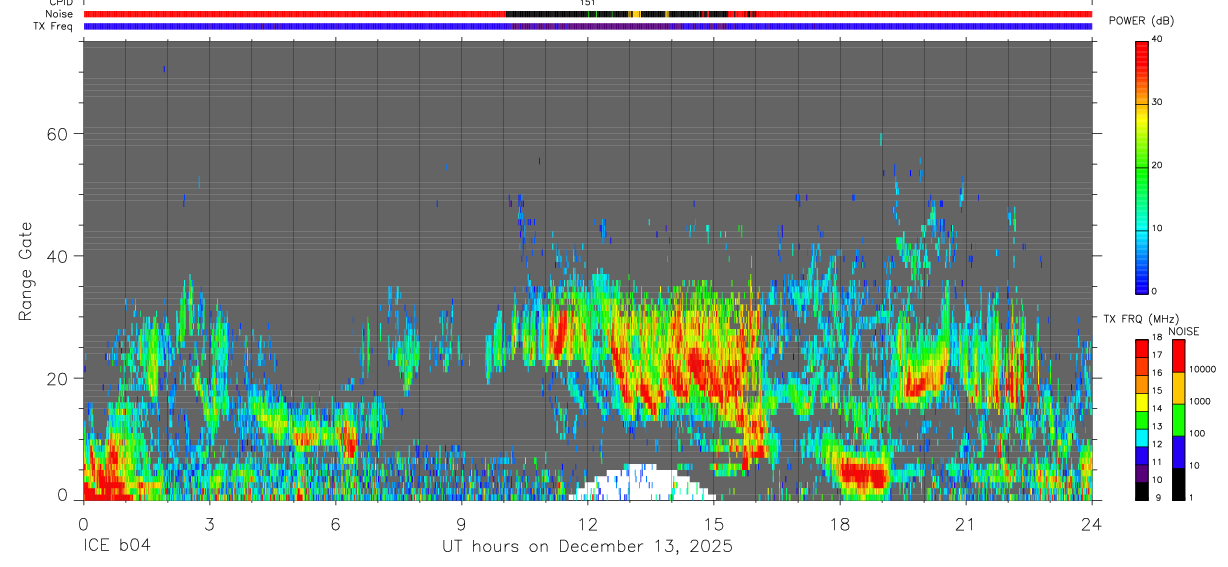Screen dimensions: 1228x567
Task: Select the '24' hour tick on time axis
Action: (x=1092, y=524)
